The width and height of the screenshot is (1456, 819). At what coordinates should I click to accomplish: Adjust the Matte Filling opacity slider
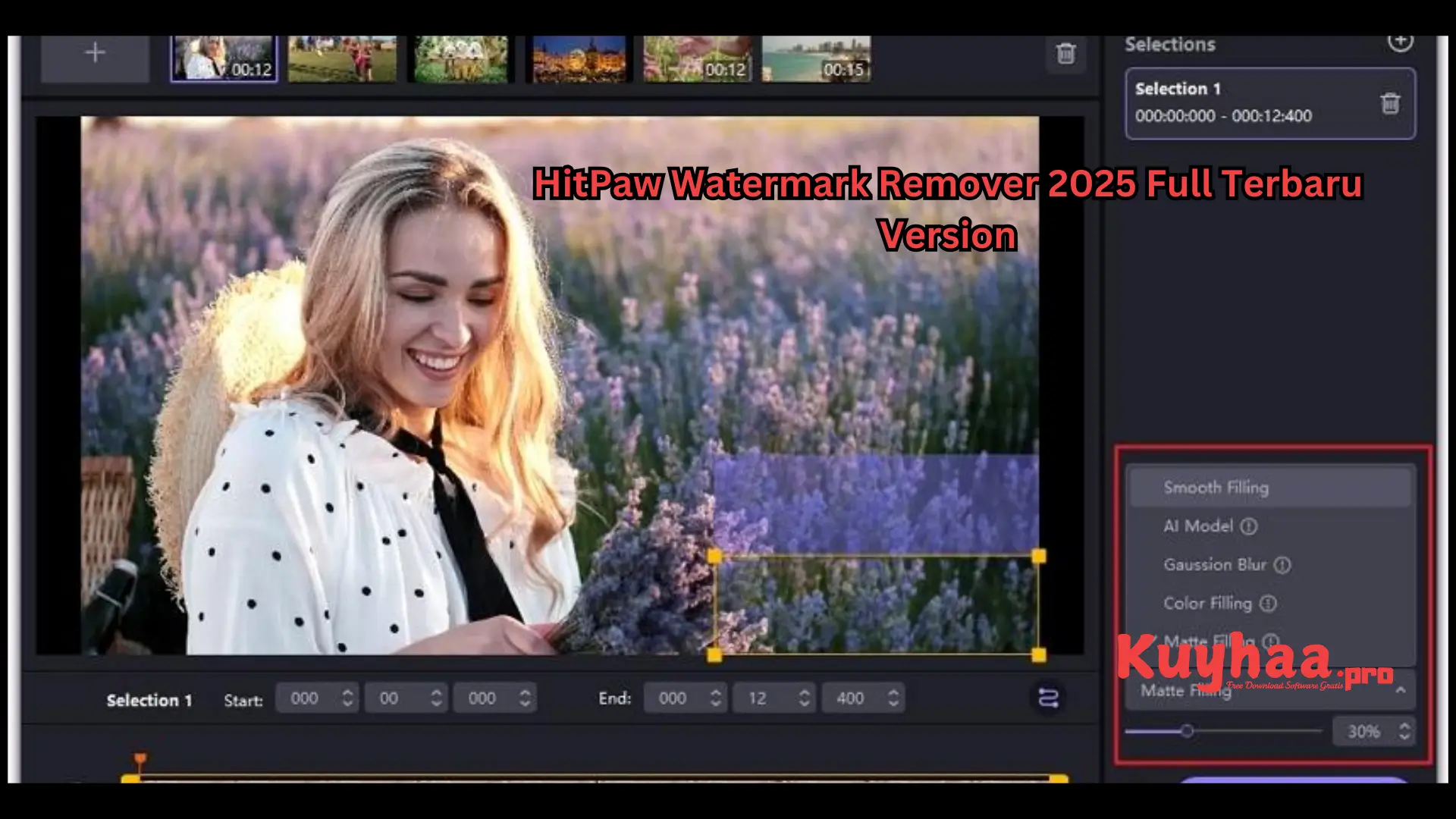coord(1188,730)
